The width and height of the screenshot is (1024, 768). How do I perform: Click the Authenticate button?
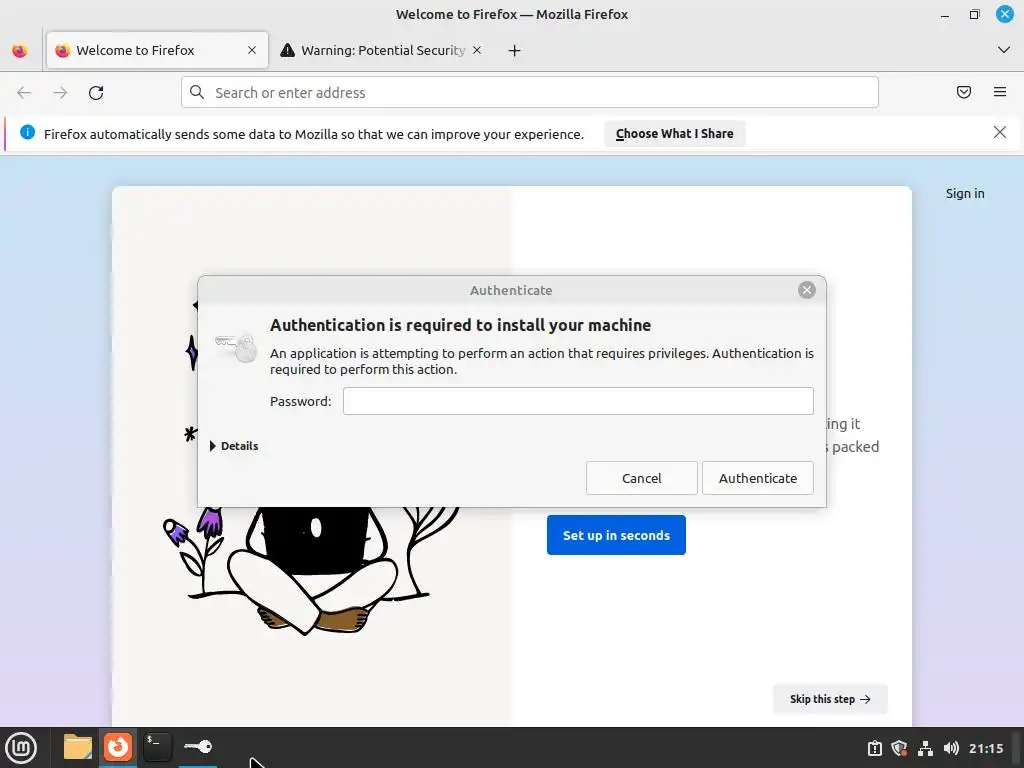(758, 478)
